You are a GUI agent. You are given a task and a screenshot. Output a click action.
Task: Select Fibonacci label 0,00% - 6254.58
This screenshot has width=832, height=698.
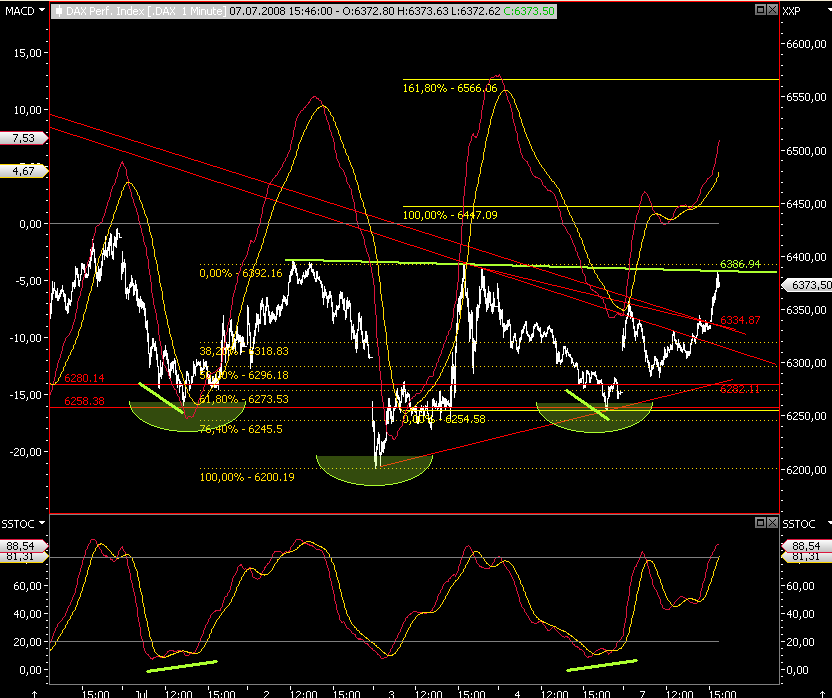pos(444,419)
